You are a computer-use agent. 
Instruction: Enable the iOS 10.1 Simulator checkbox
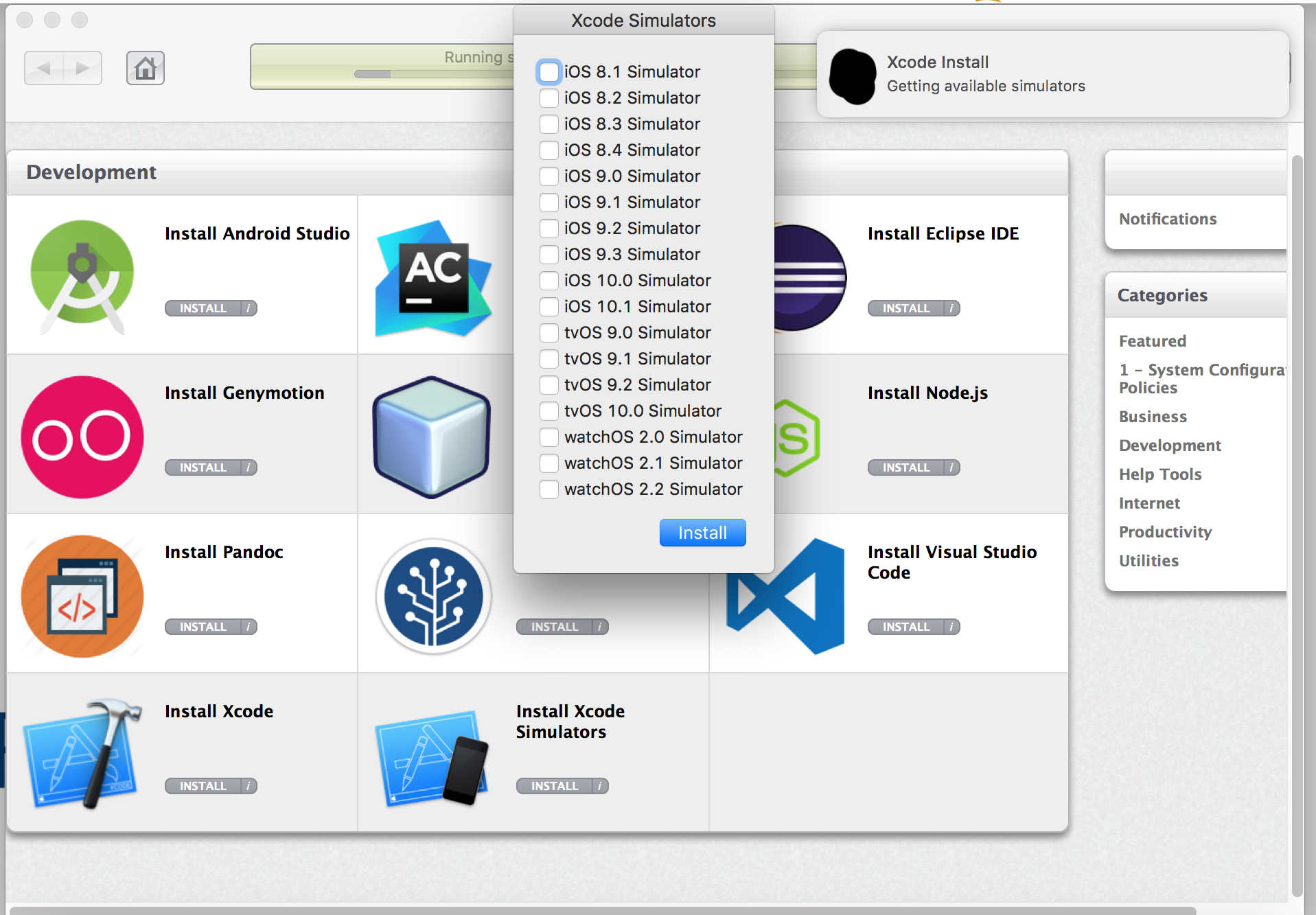coord(549,307)
